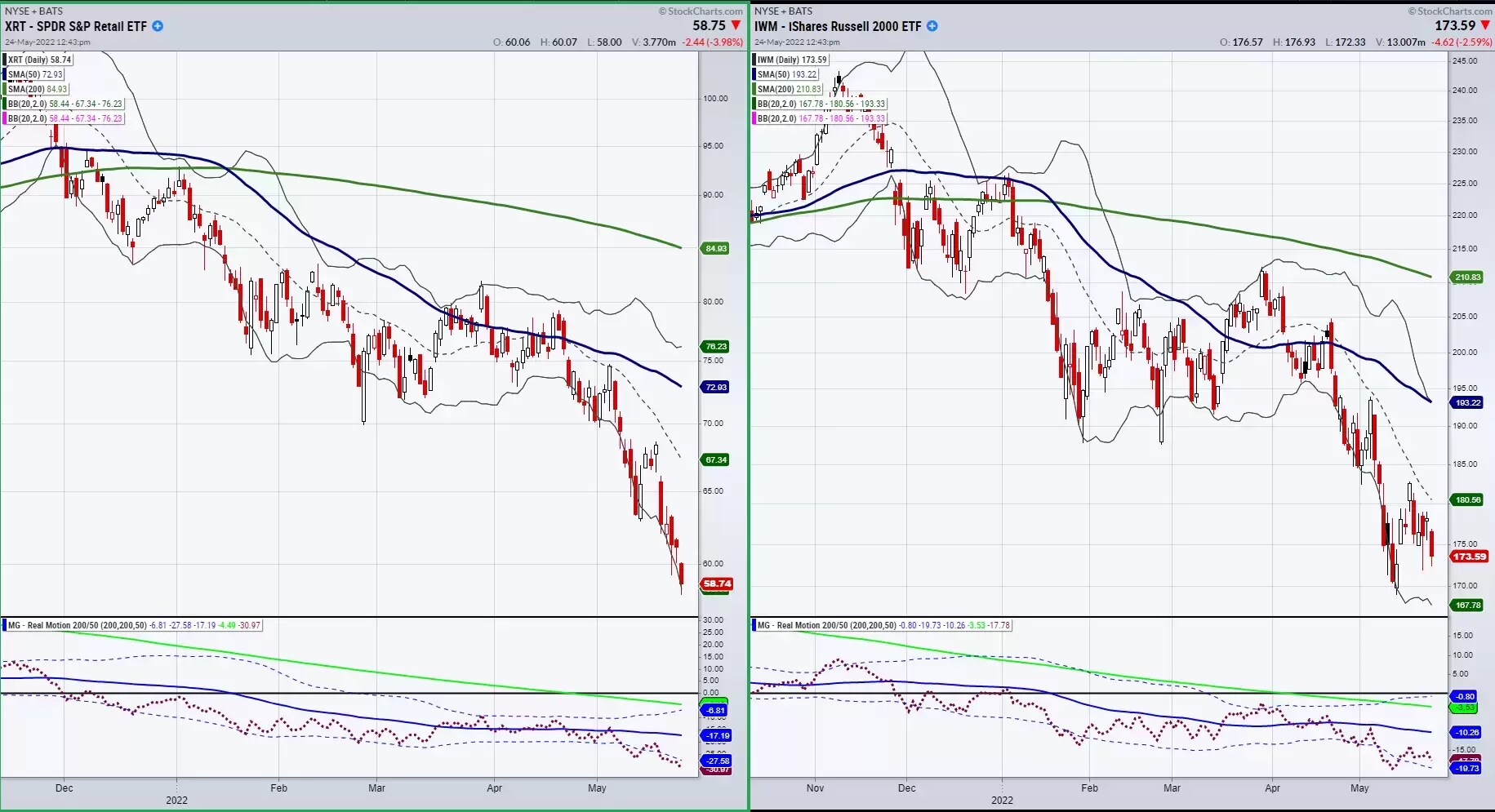The width and height of the screenshot is (1495, 812).
Task: Click the -0.80 tag in IWM Real Motion panel
Action: click(1464, 696)
